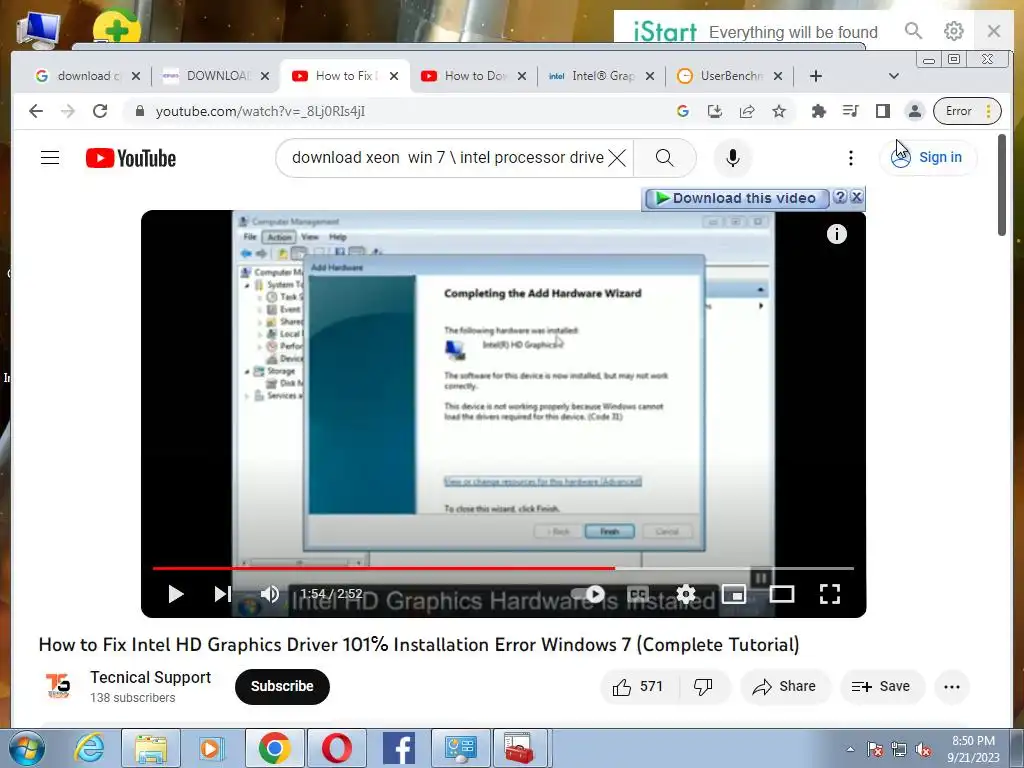Click the share this page icon
Image resolution: width=1024 pixels, height=768 pixels.
[x=746, y=112]
